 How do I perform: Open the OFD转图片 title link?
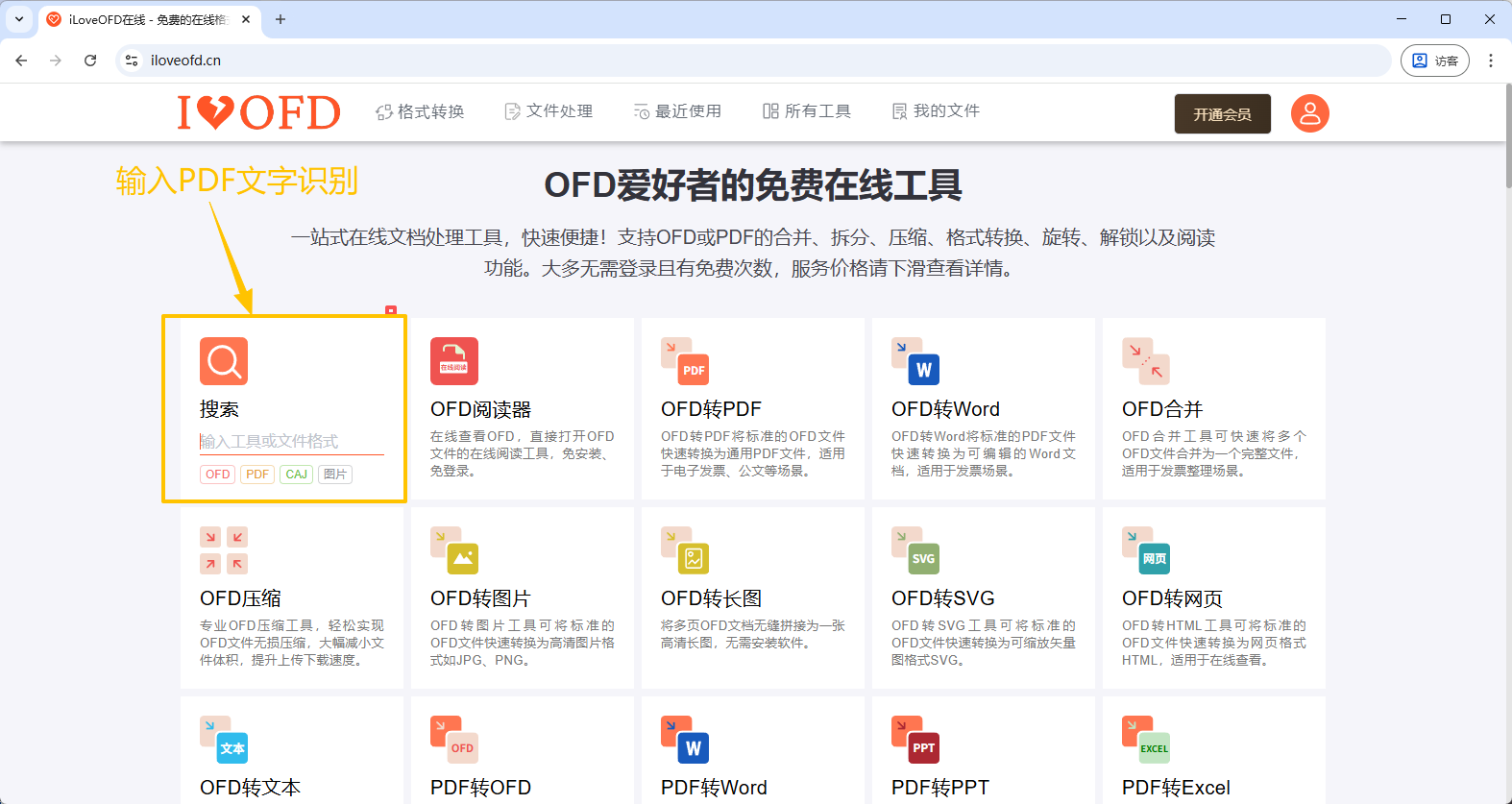(x=481, y=598)
